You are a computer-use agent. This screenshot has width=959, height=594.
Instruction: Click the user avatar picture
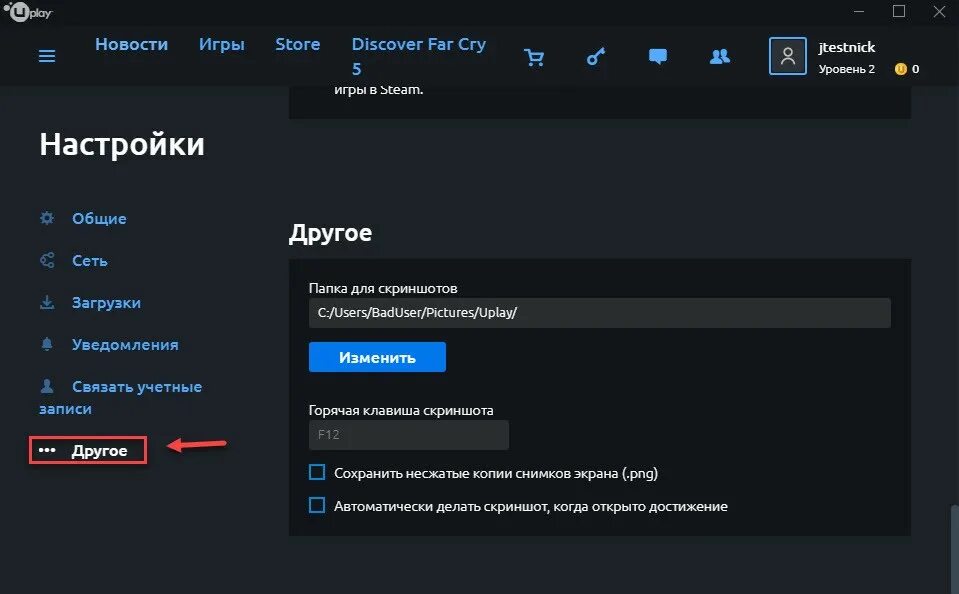788,56
